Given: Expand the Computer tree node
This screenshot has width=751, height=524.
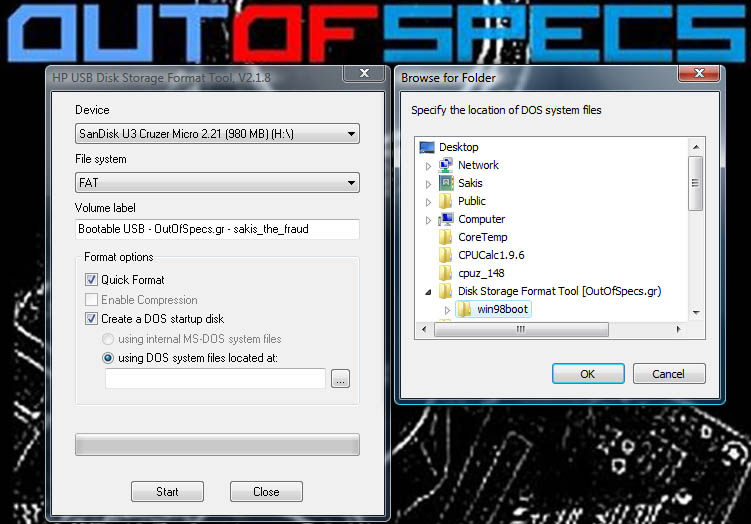Looking at the screenshot, I should click(x=428, y=220).
